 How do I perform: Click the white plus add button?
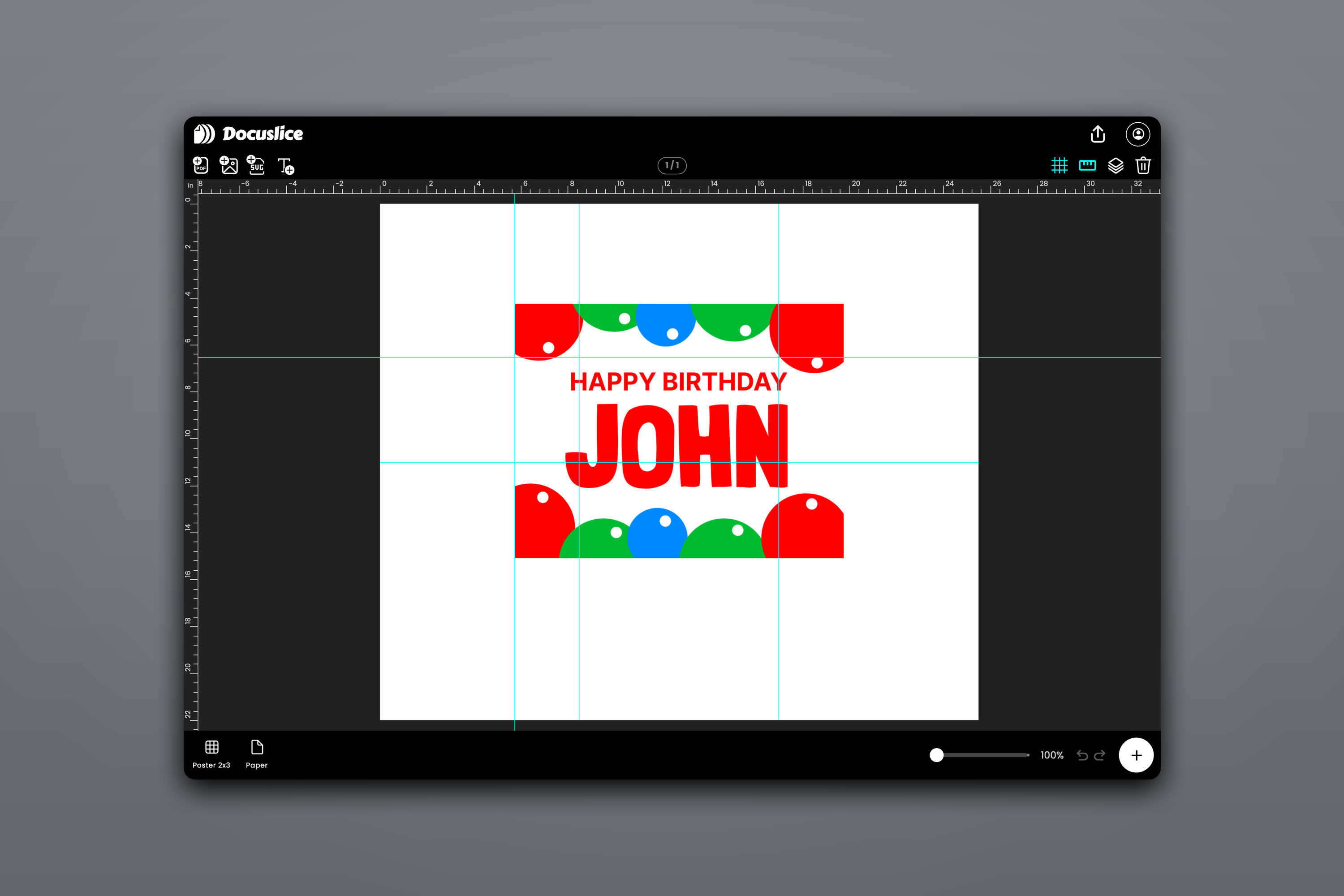point(1136,755)
